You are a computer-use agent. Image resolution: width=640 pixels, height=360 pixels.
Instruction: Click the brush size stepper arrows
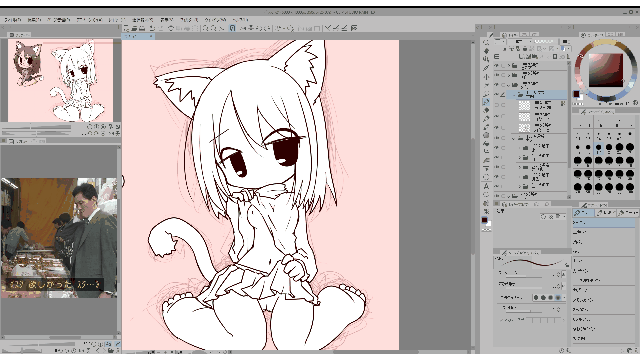coord(558,275)
